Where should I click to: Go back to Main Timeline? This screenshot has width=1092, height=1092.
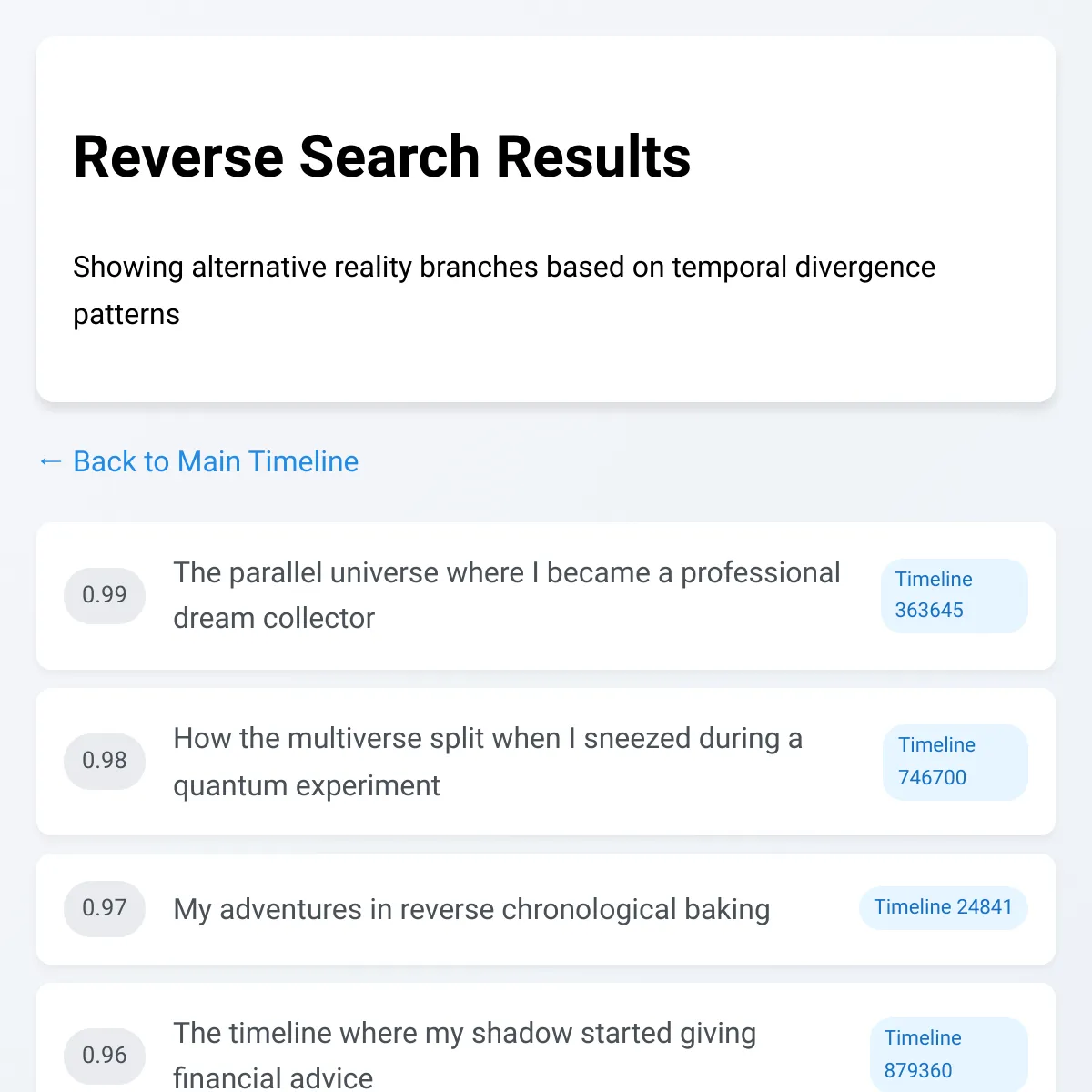tap(216, 461)
